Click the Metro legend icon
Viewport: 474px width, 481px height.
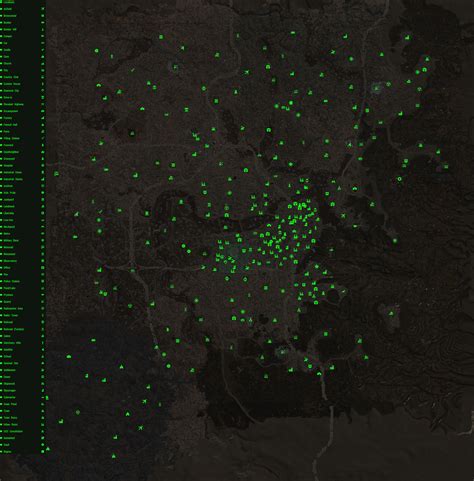43,234
